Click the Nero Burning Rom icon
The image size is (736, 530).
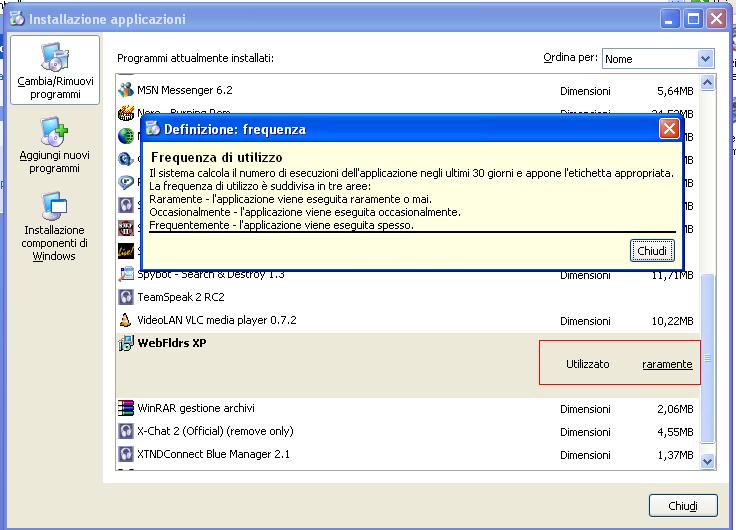[126, 113]
